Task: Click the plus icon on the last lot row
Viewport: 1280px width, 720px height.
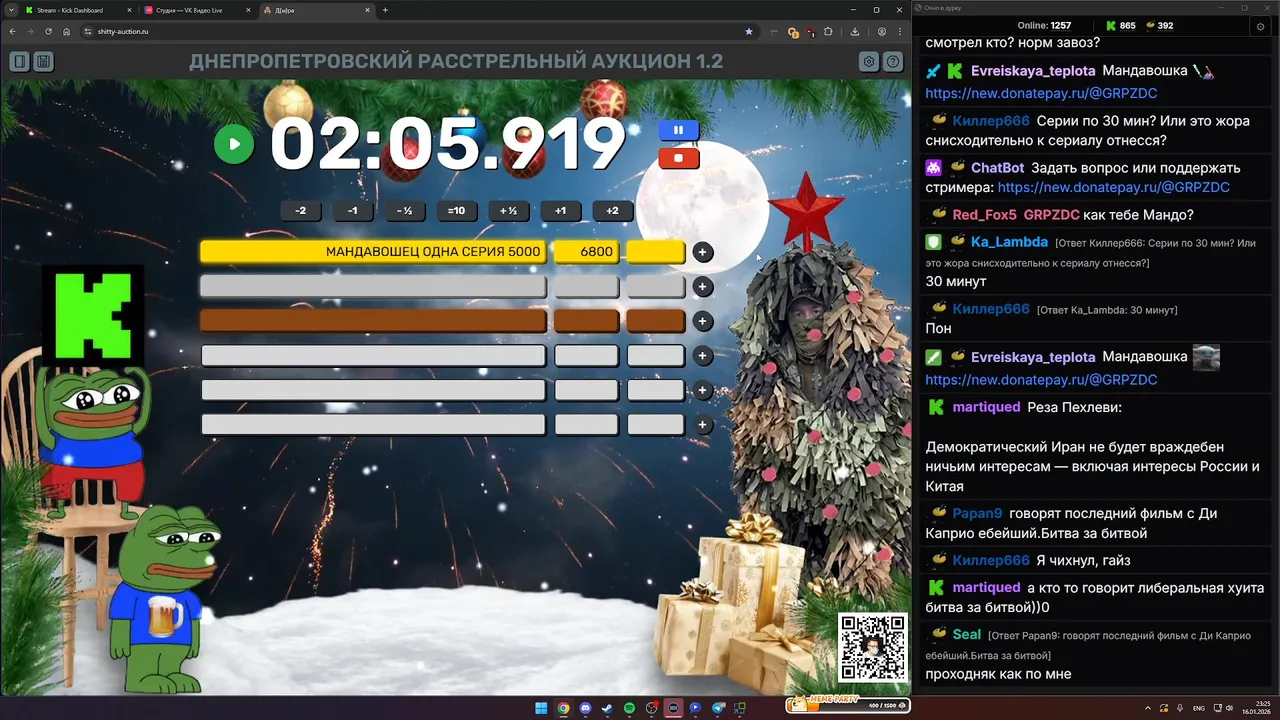Action: 703,425
